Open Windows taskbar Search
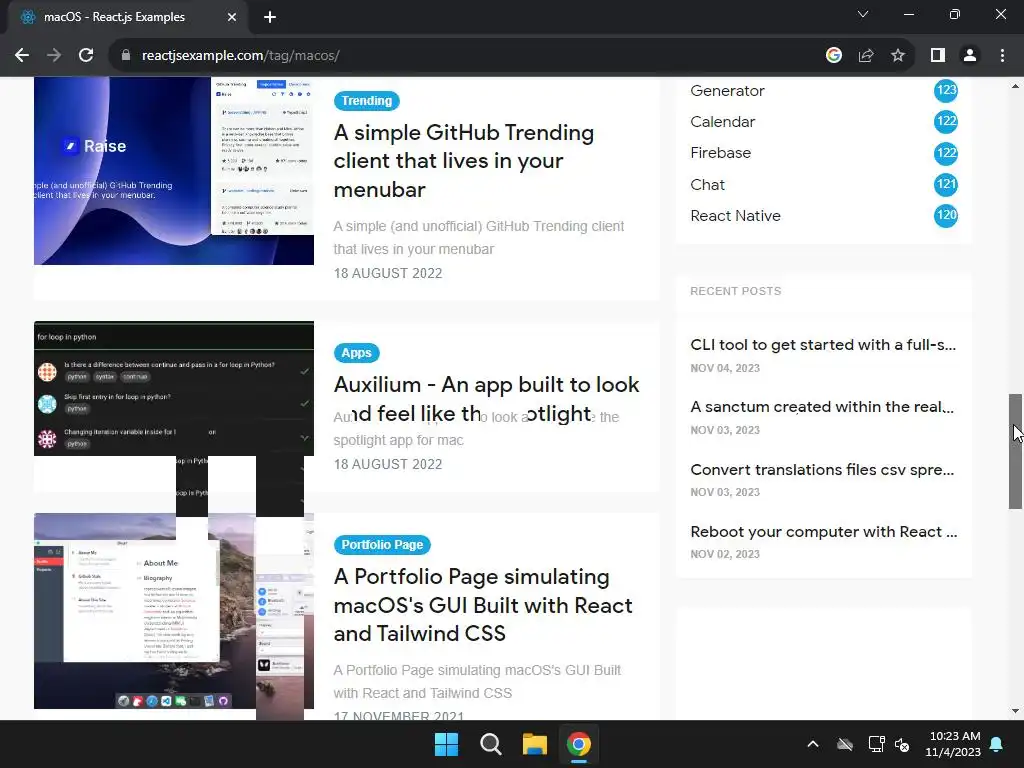Screen dimensions: 1024x768 [x=490, y=744]
